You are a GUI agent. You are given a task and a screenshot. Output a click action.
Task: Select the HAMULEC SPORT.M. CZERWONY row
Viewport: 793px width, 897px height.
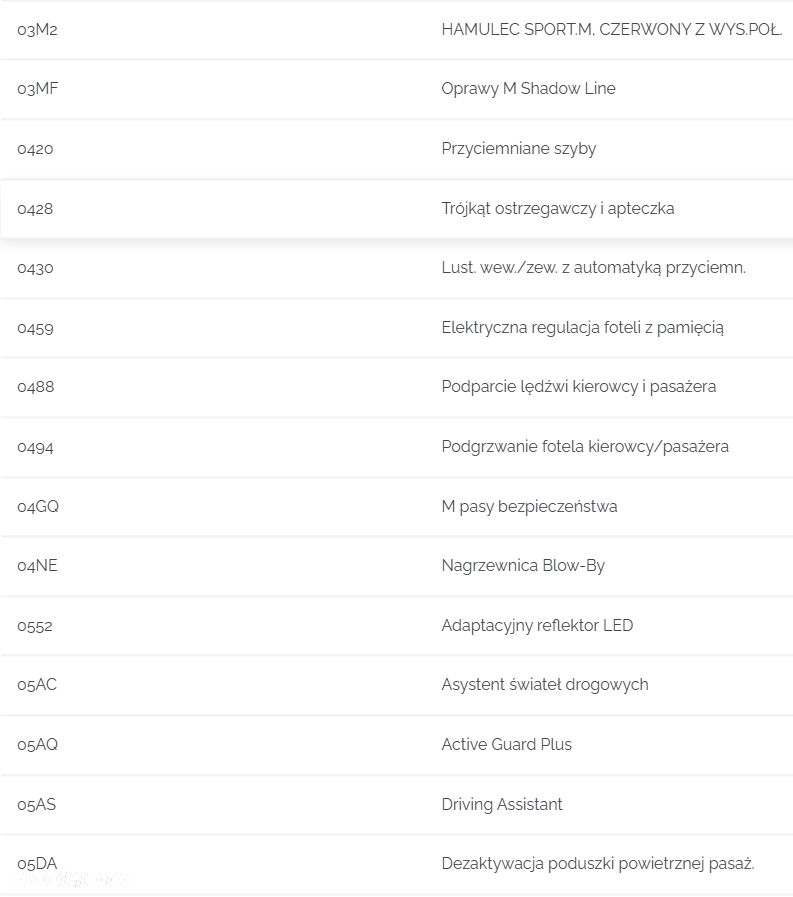(396, 30)
